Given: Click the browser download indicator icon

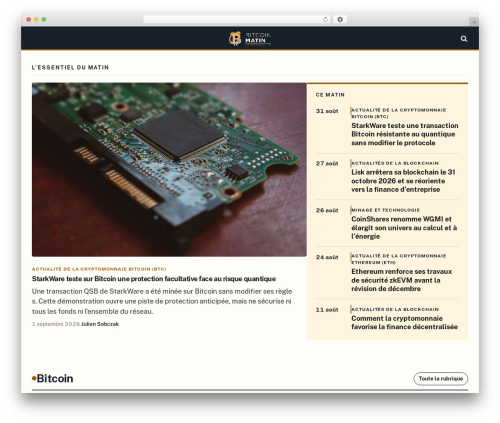Looking at the screenshot, I should [340, 19].
